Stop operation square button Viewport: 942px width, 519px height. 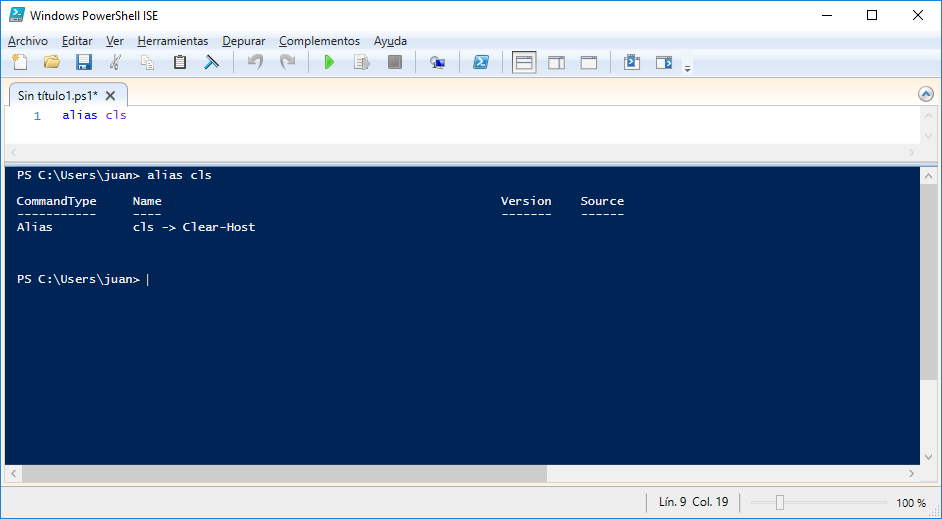pyautogui.click(x=395, y=62)
